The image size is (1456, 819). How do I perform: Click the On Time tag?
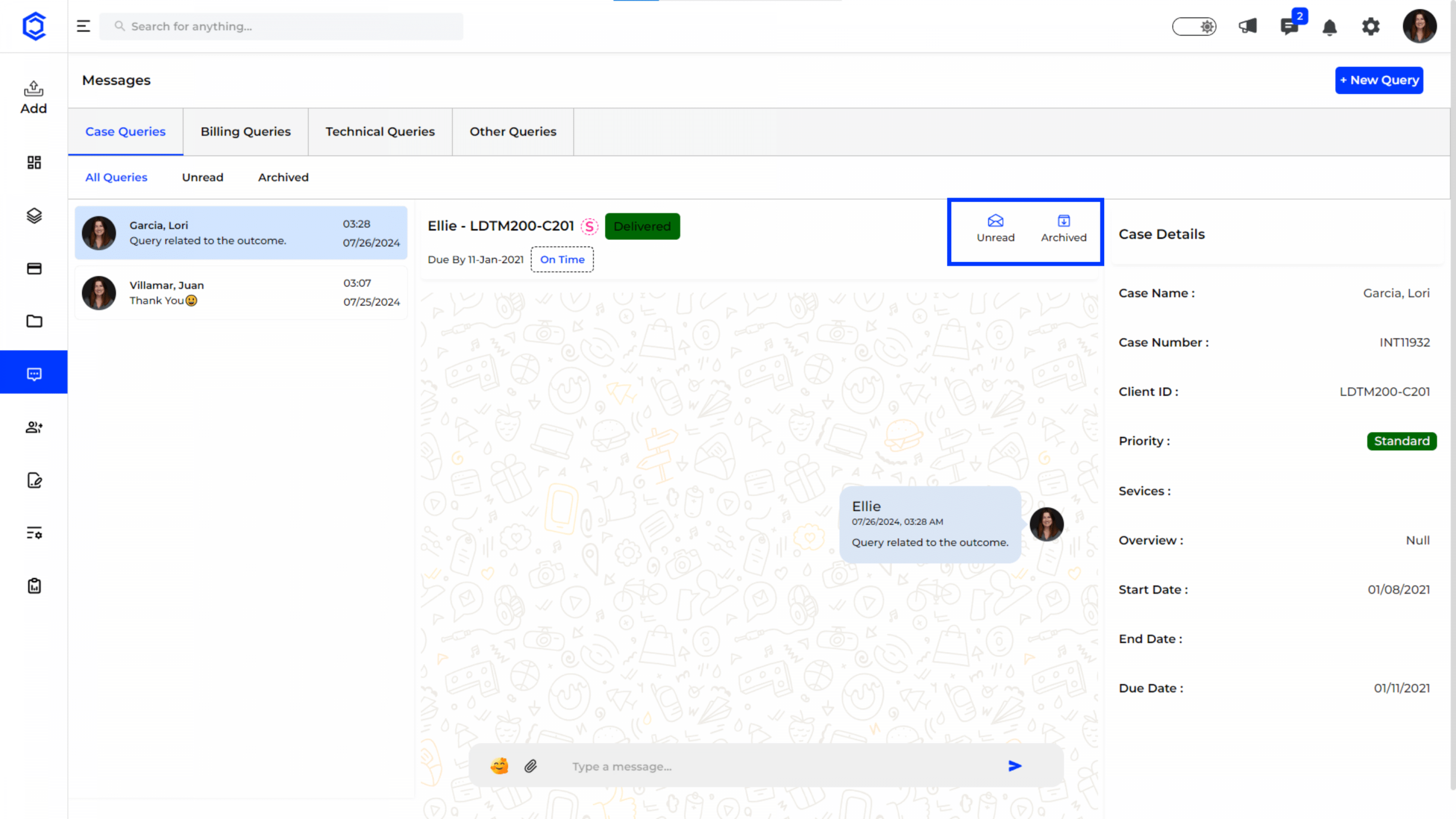pos(562,259)
